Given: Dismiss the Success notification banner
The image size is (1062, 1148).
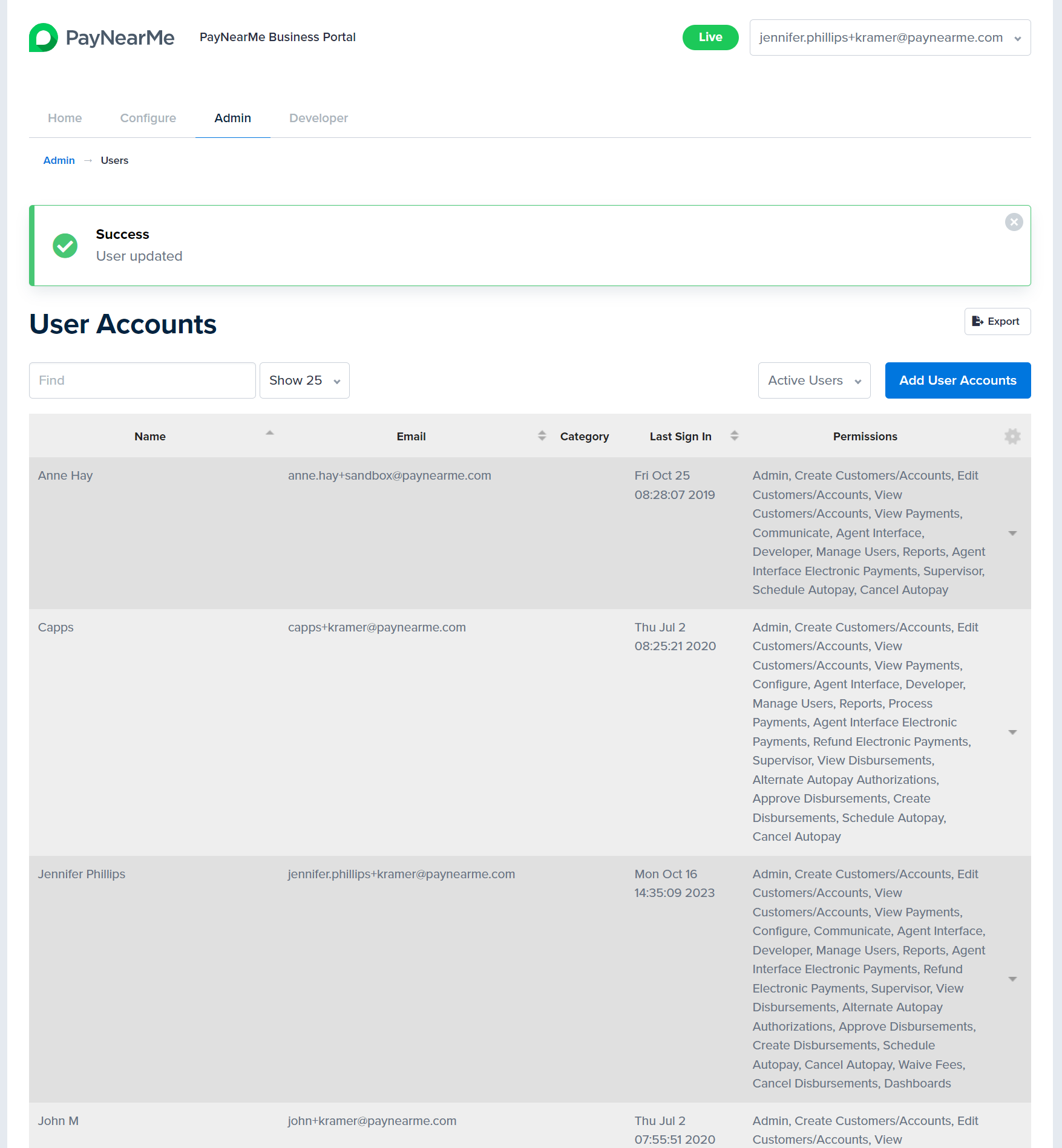Looking at the screenshot, I should (1014, 222).
